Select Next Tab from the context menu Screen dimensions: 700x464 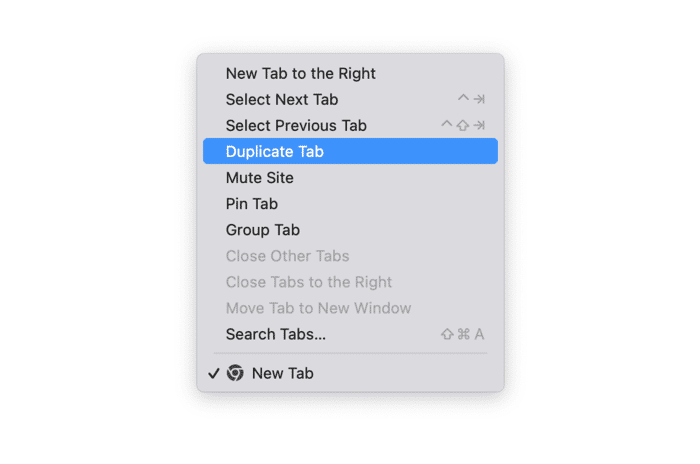pos(282,99)
